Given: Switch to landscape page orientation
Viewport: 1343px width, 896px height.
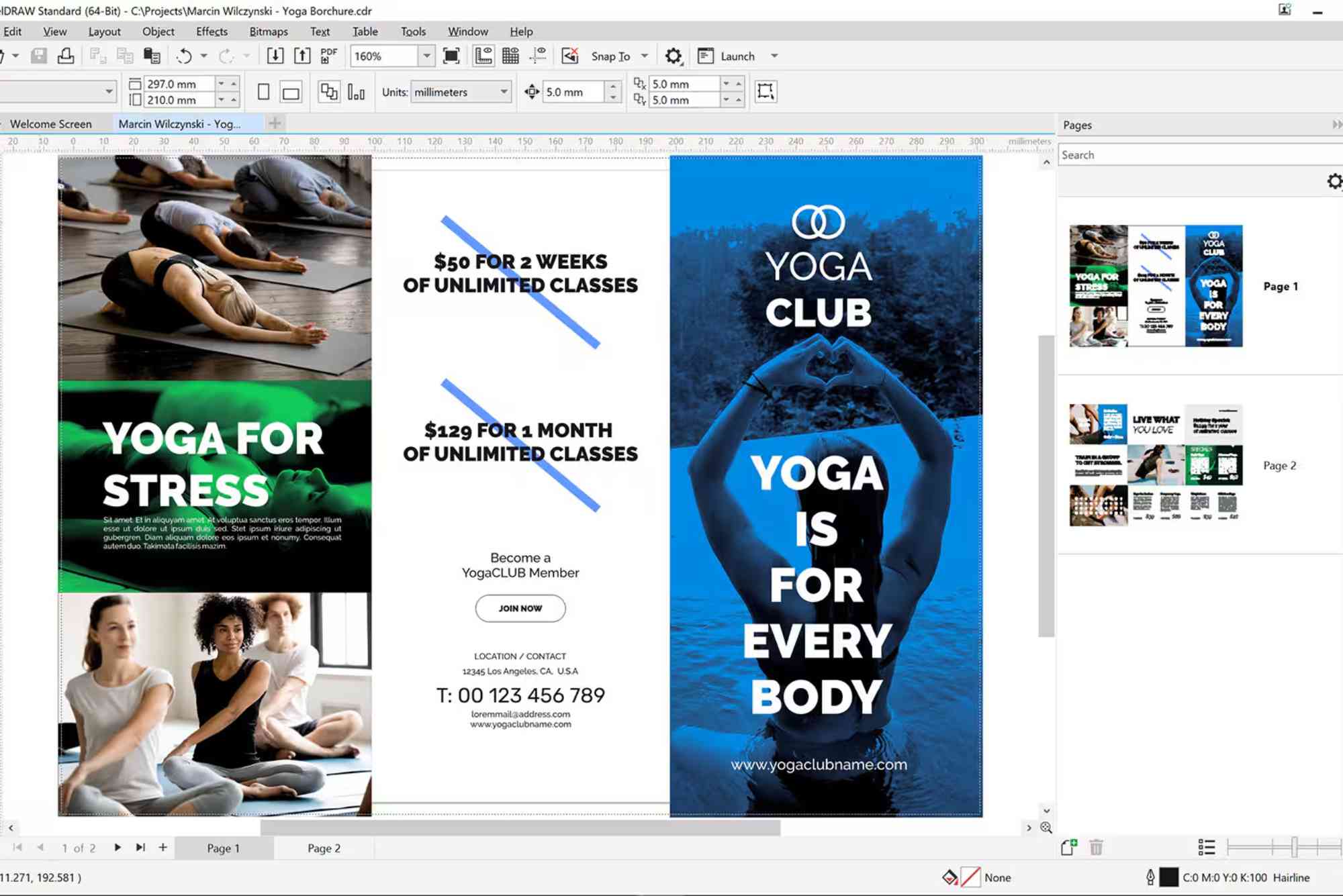Looking at the screenshot, I should [x=291, y=93].
